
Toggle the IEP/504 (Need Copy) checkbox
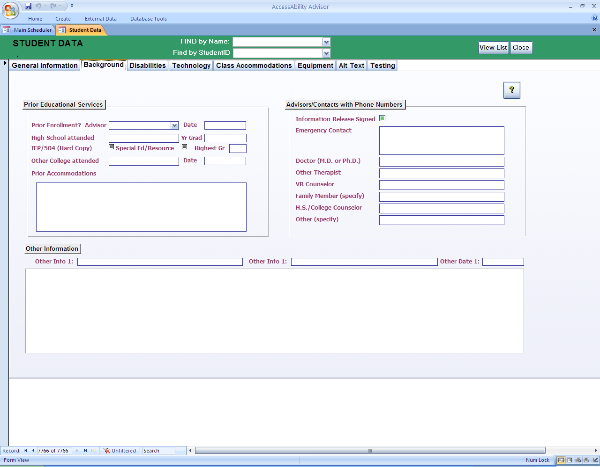click(x=111, y=146)
